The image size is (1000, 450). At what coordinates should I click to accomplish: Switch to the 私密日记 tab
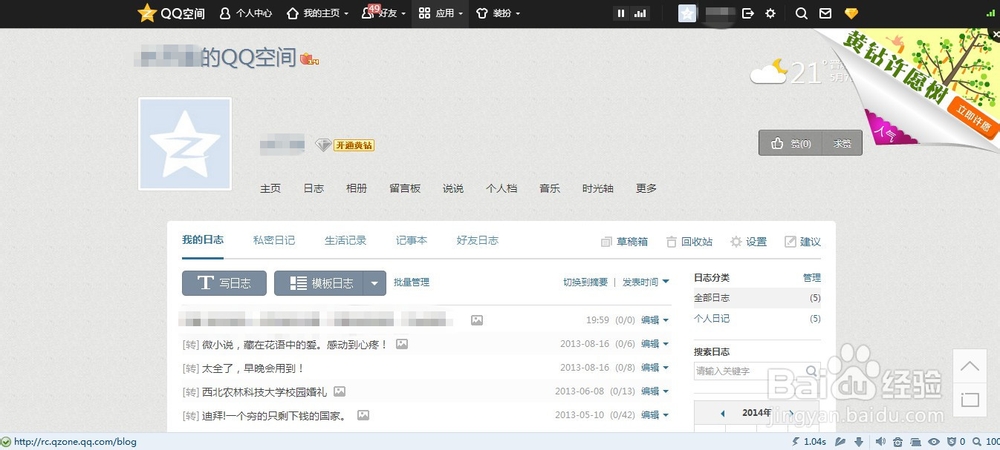tap(274, 240)
